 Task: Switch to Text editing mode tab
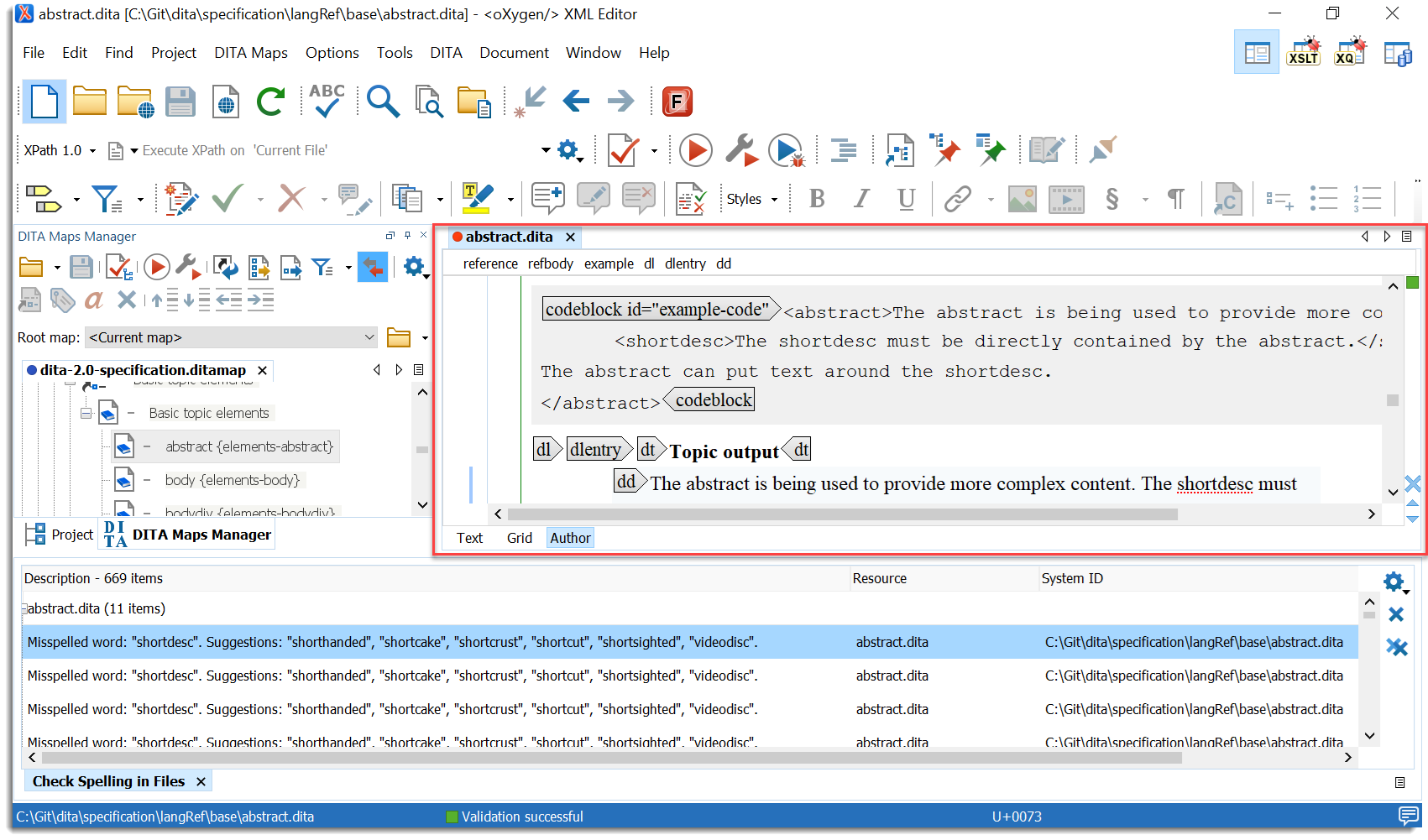point(469,538)
